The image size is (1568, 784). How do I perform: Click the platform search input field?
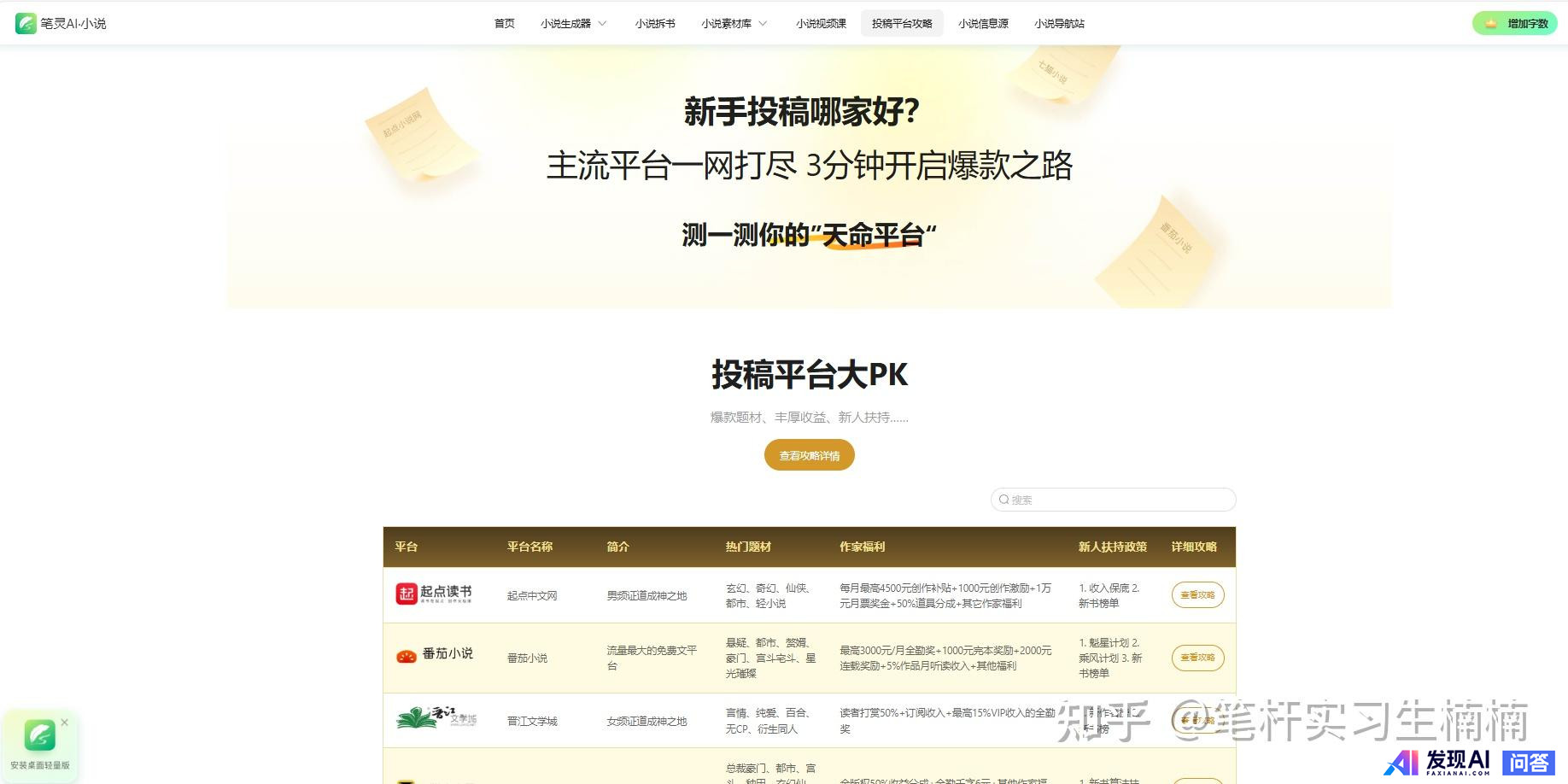click(x=1119, y=500)
